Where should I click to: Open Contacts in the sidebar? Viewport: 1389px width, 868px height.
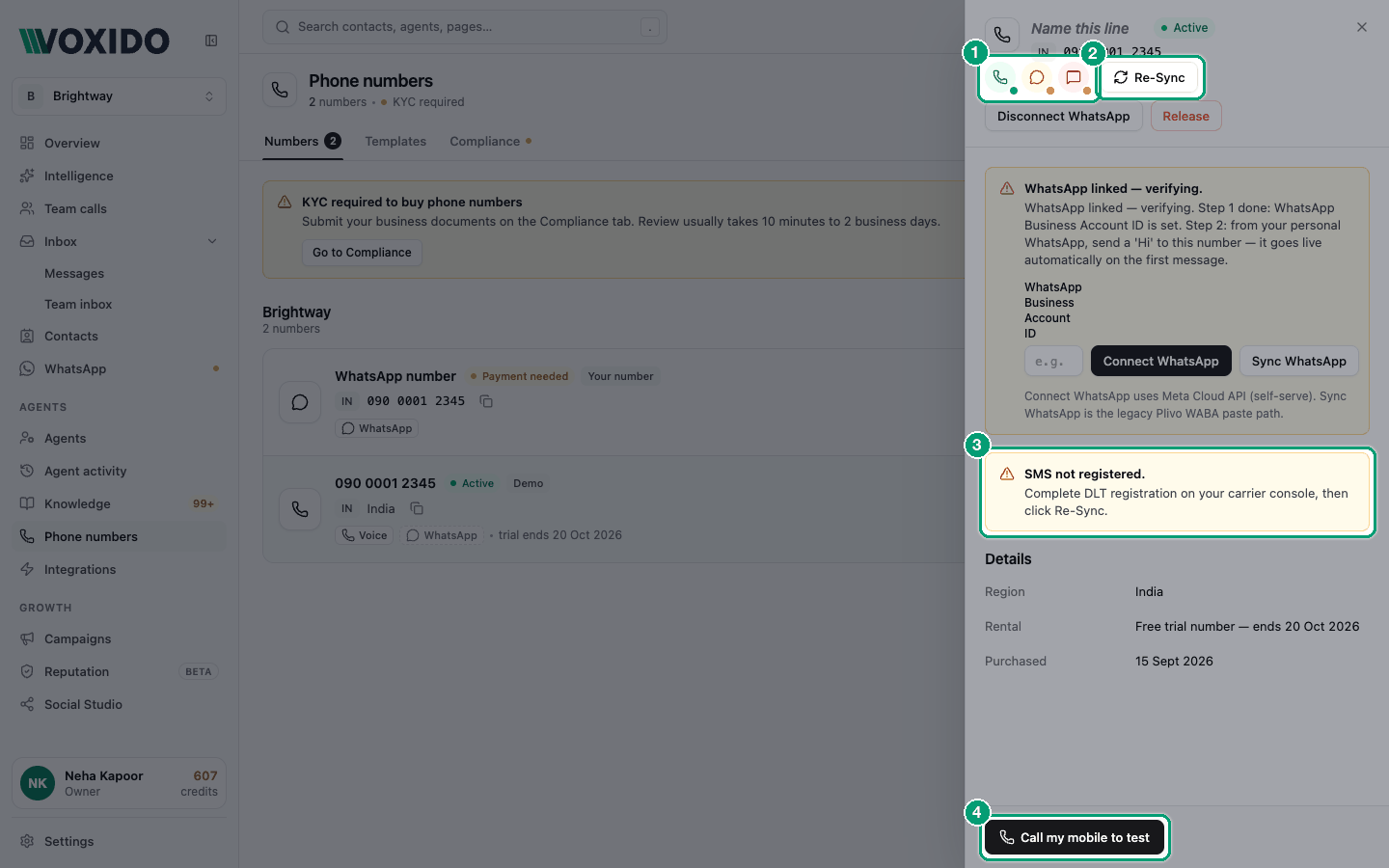pyautogui.click(x=120, y=336)
